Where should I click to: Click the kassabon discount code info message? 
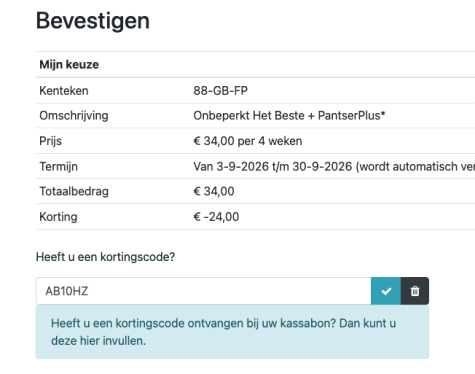tap(232, 332)
